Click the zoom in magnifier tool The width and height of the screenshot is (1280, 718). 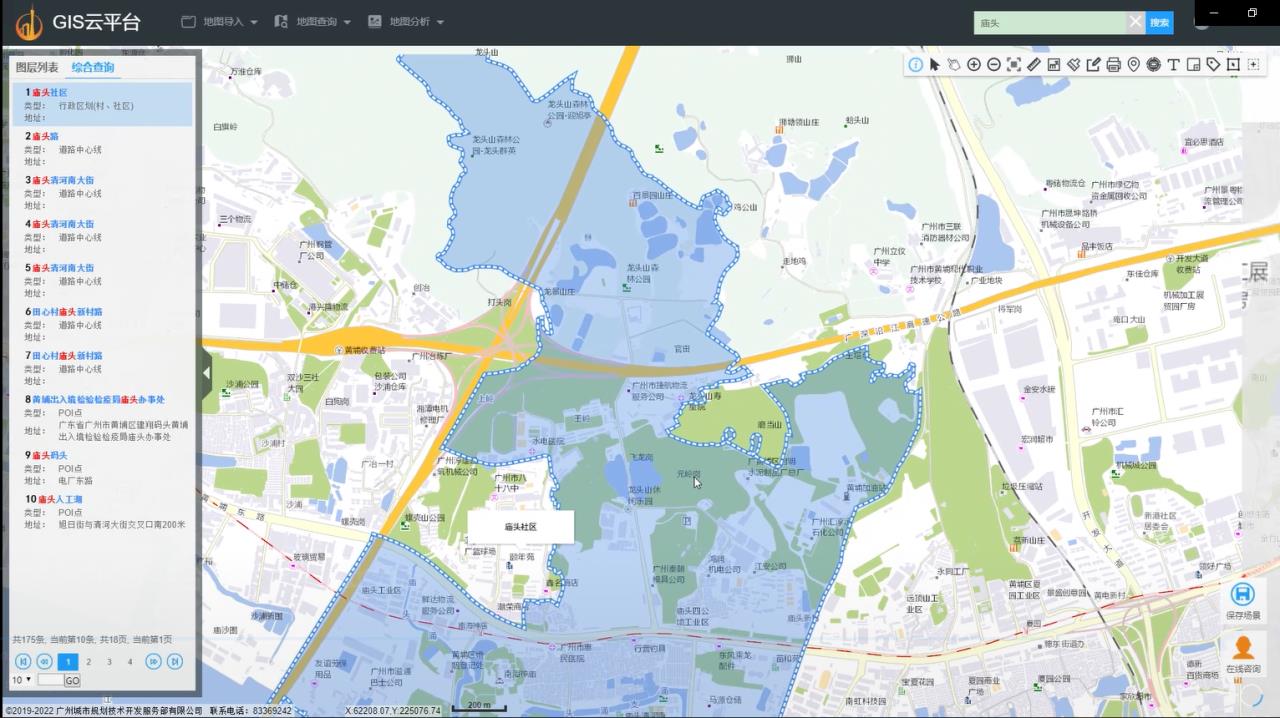click(x=973, y=64)
